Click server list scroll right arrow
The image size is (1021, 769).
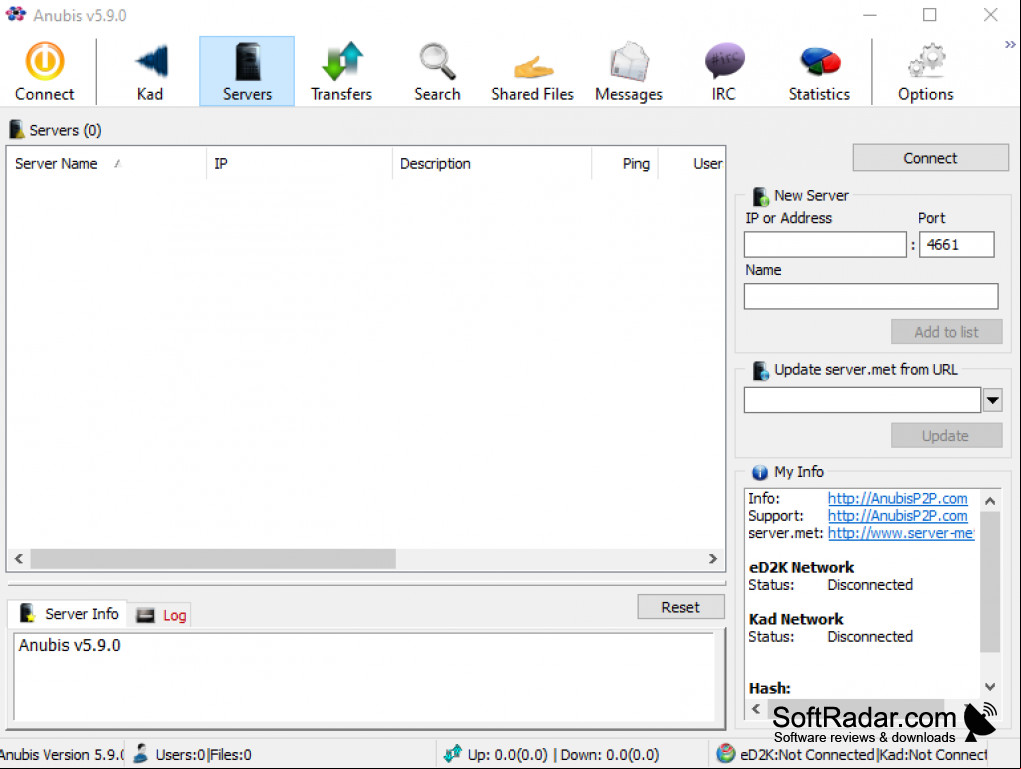pos(713,559)
